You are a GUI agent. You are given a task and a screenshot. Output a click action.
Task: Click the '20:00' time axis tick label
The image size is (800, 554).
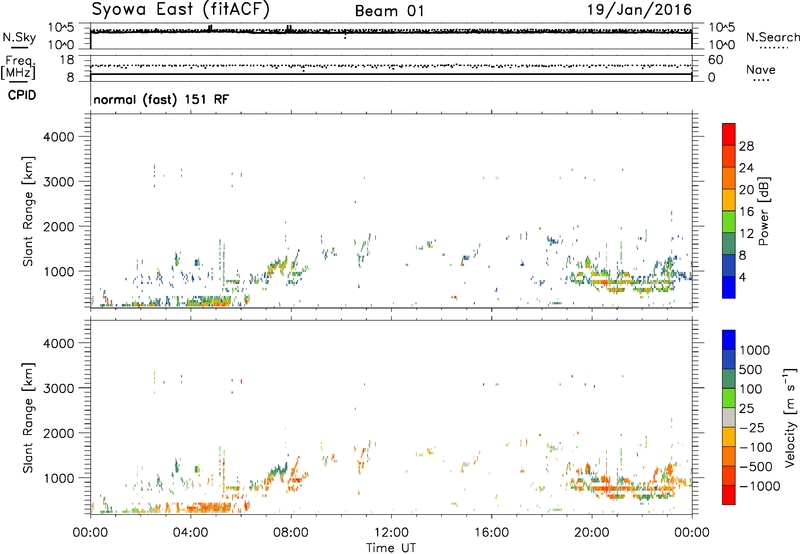point(592,533)
